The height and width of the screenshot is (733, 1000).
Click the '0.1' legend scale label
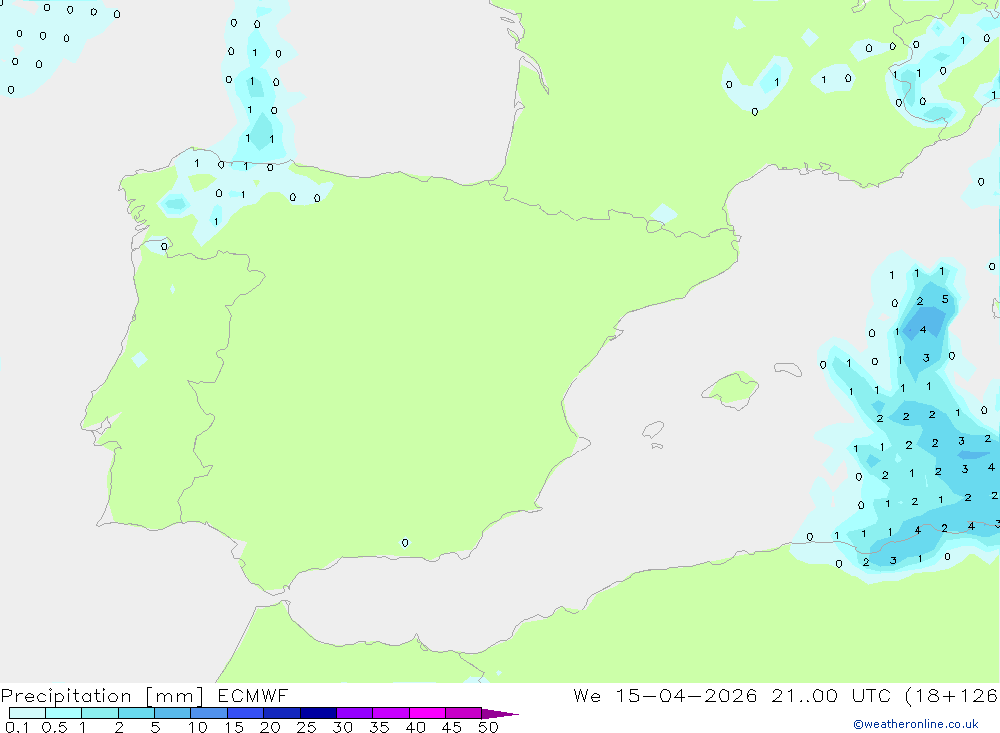coord(17,727)
